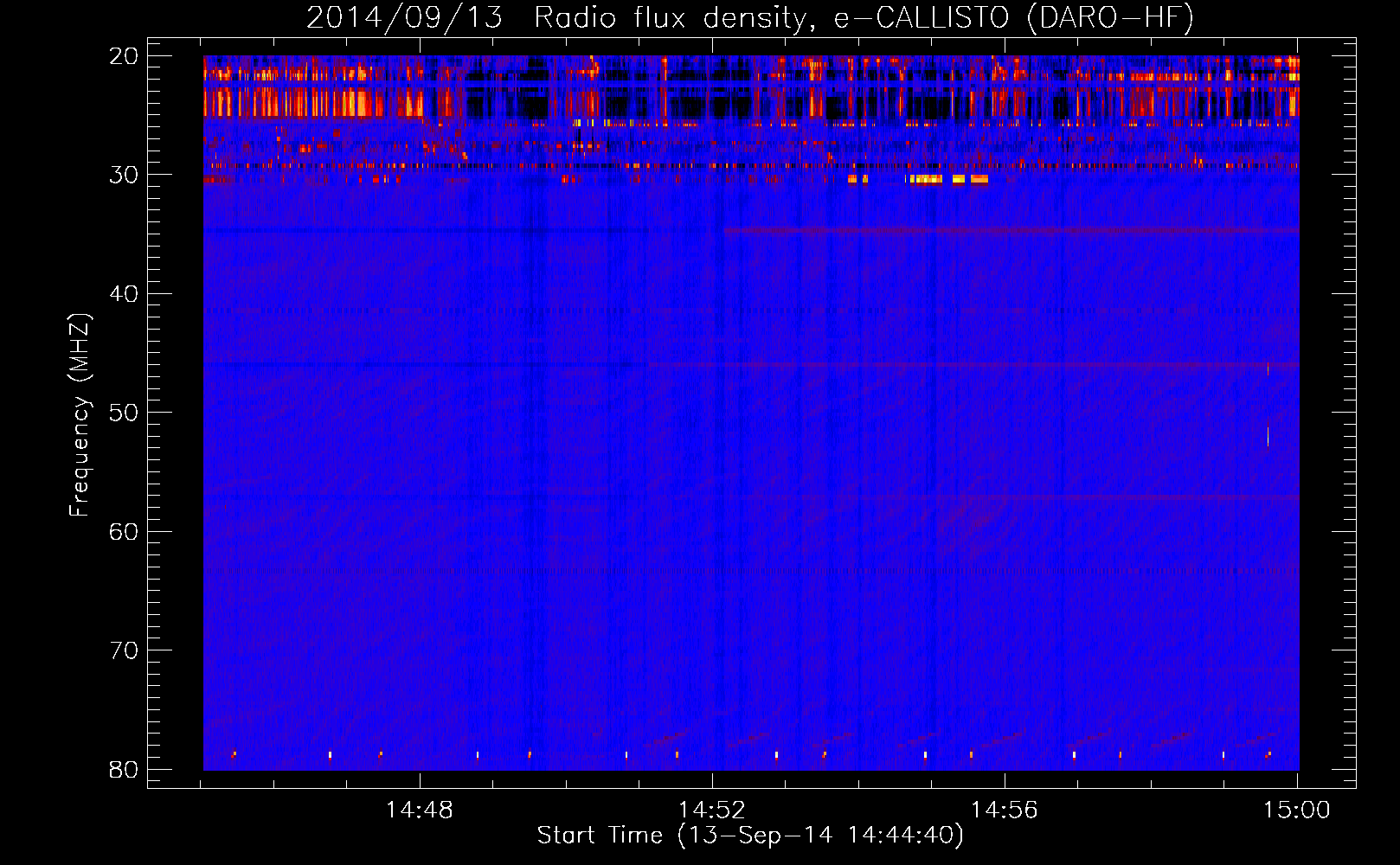
Task: Click the '80' frequency tick label
Action: (124, 770)
